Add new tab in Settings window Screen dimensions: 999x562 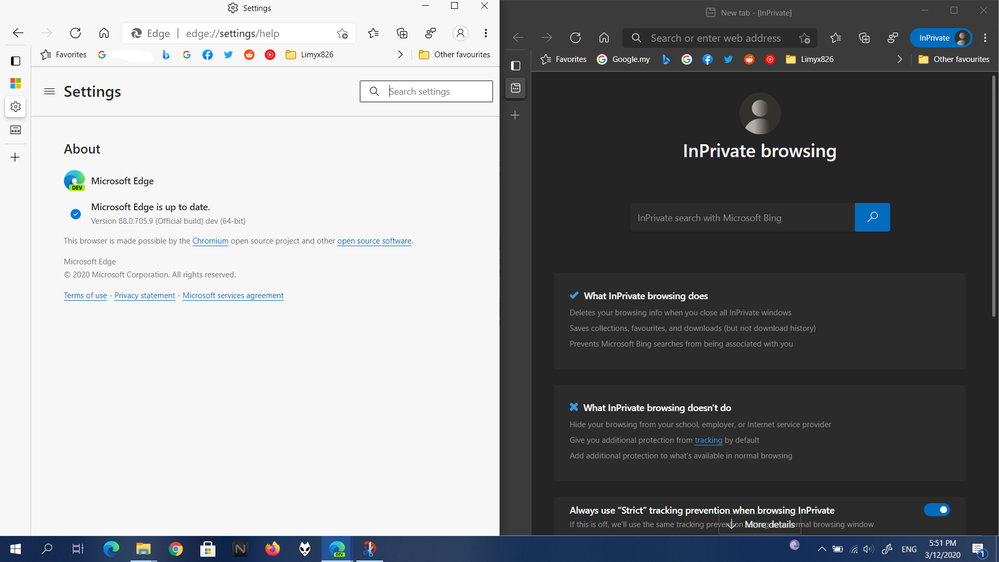[x=15, y=157]
